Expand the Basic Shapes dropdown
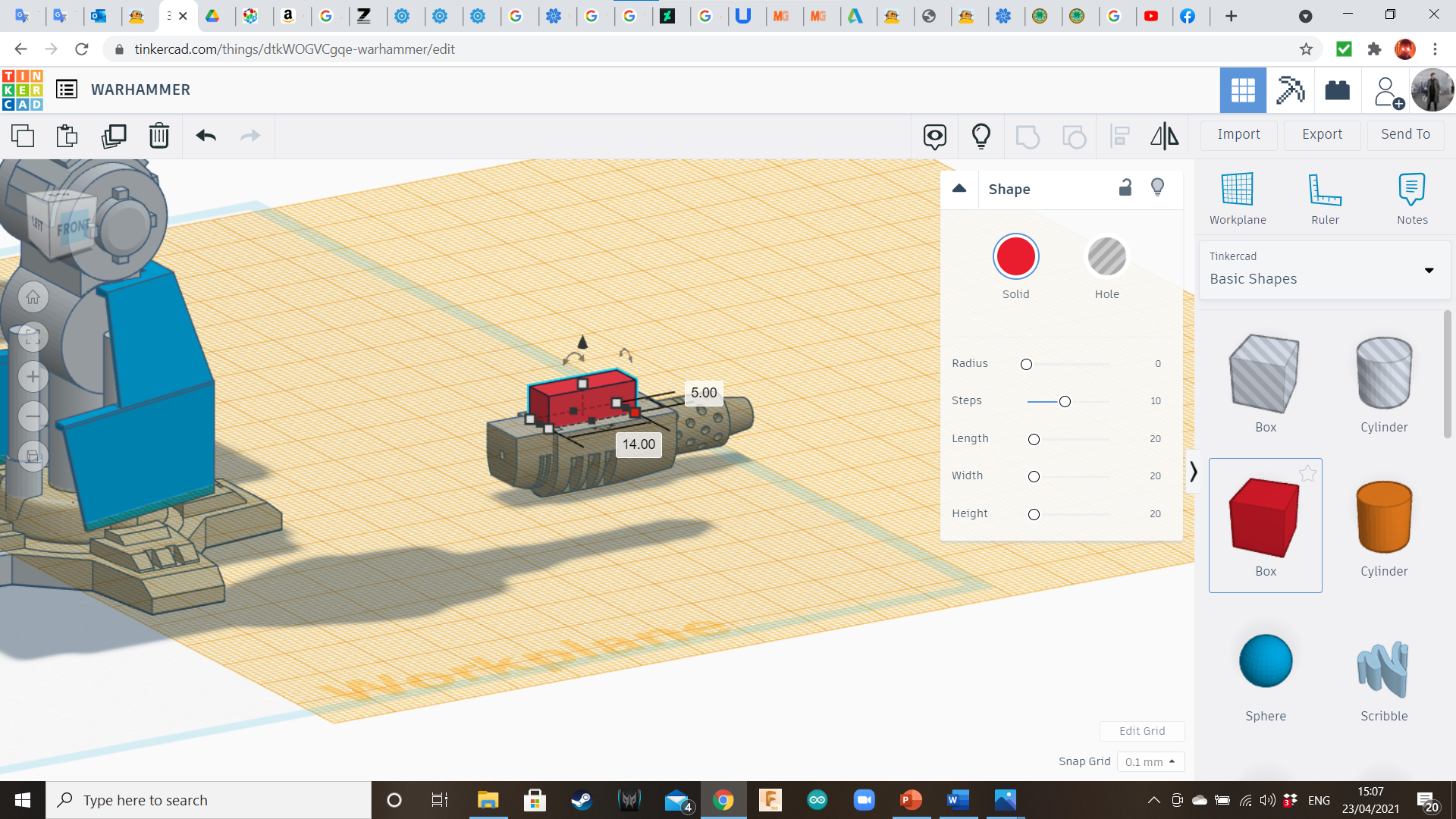 (1429, 270)
